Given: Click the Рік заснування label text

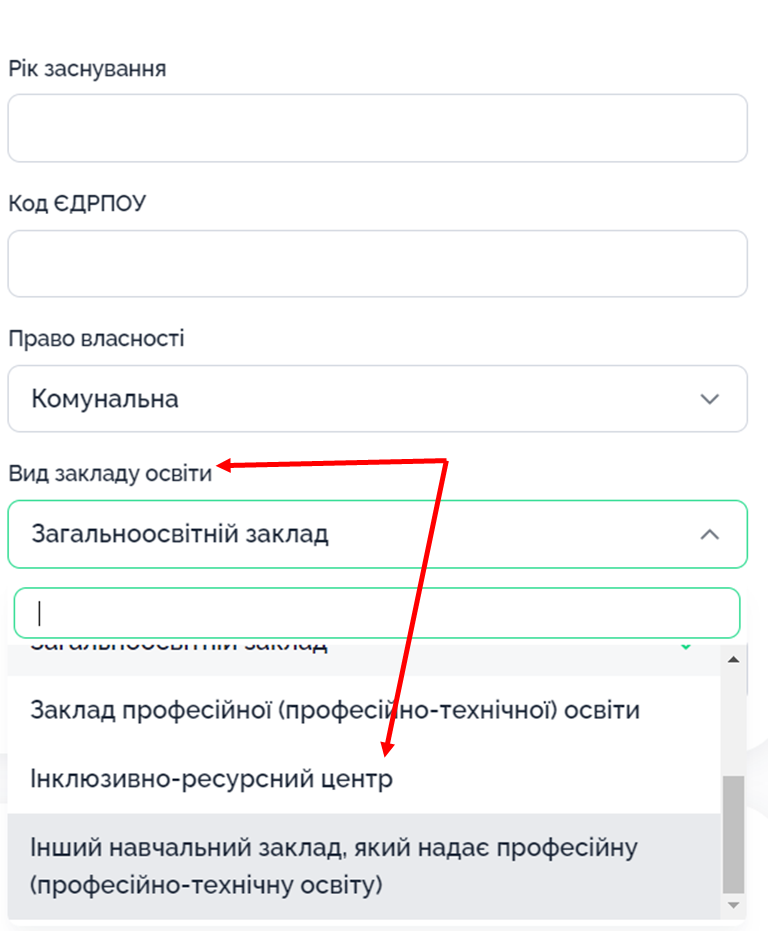Looking at the screenshot, I should (x=87, y=69).
